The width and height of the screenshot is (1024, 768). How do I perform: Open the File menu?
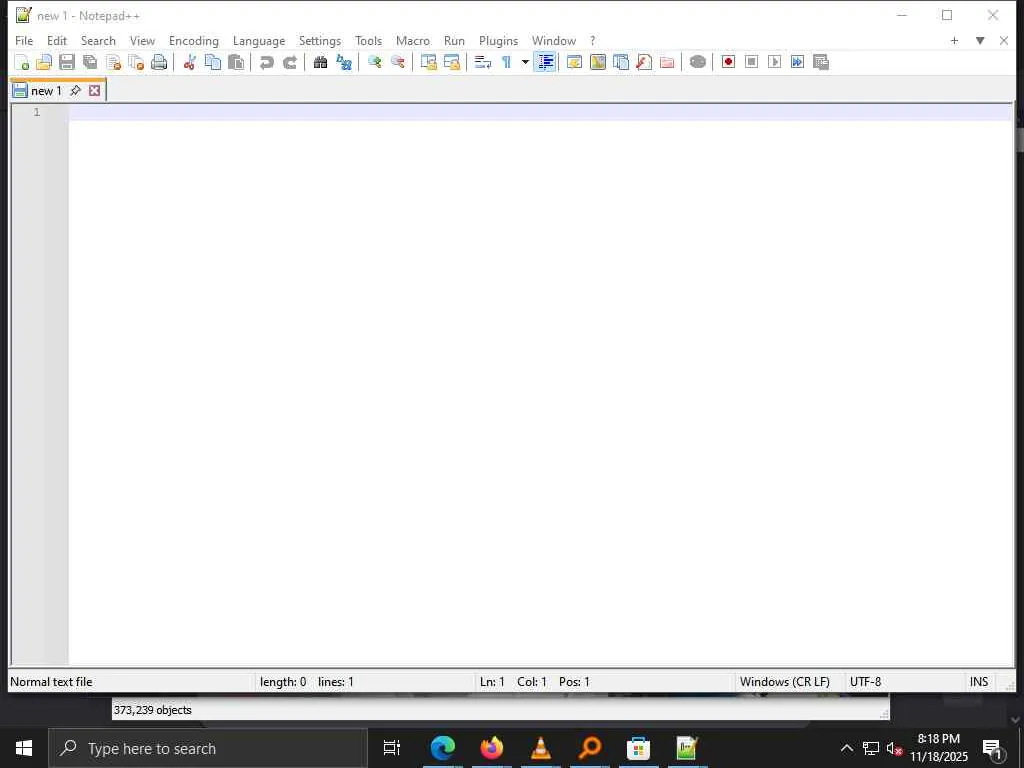coord(24,40)
